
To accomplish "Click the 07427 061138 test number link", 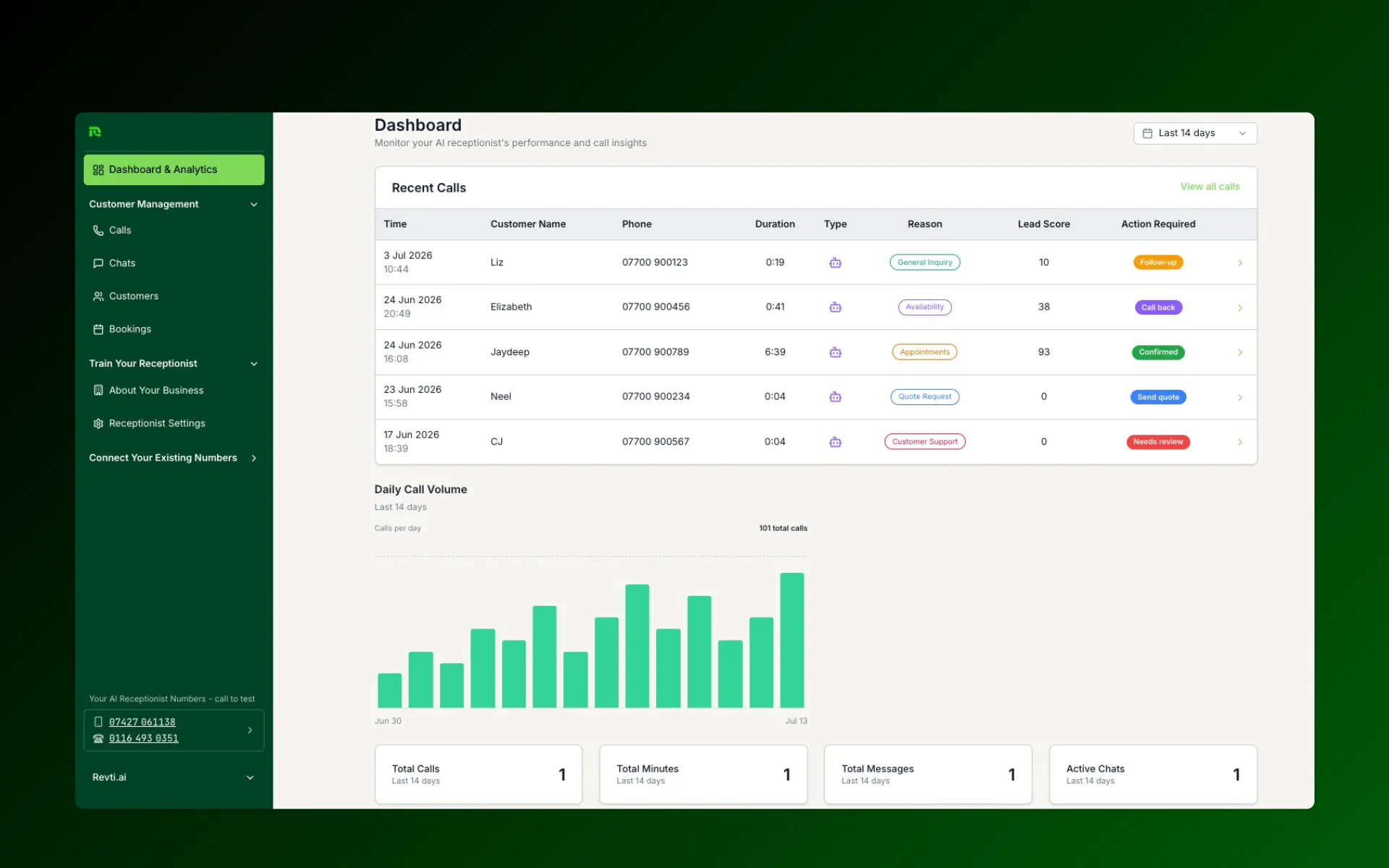I will click(142, 722).
